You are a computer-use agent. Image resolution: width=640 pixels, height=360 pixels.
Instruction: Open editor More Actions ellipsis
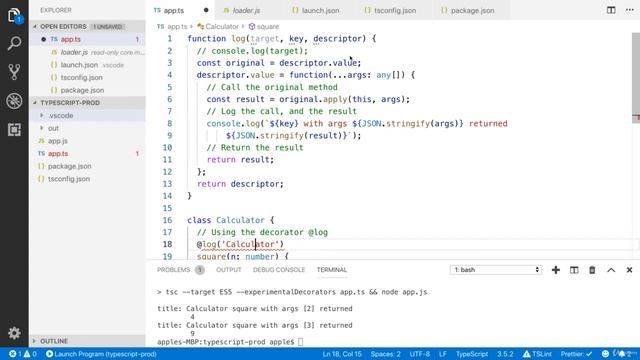(x=630, y=10)
